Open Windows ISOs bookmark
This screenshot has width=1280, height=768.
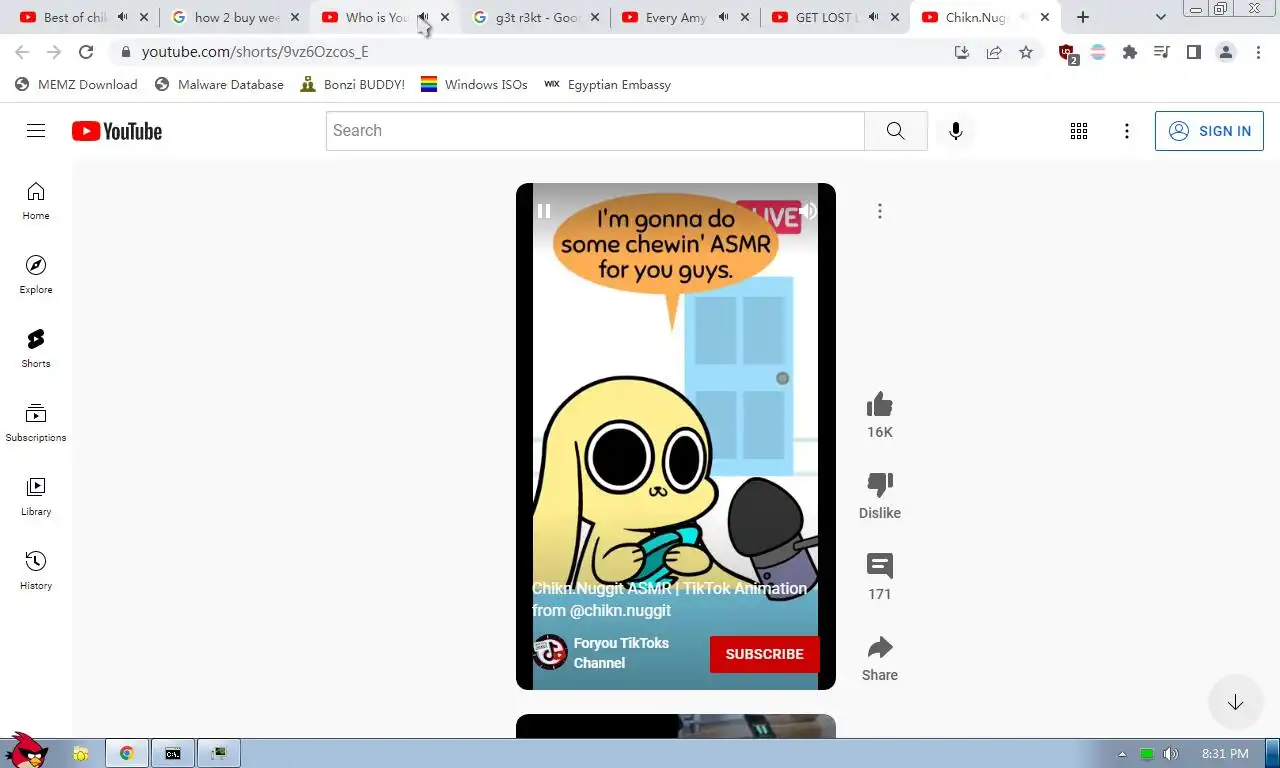click(x=474, y=85)
